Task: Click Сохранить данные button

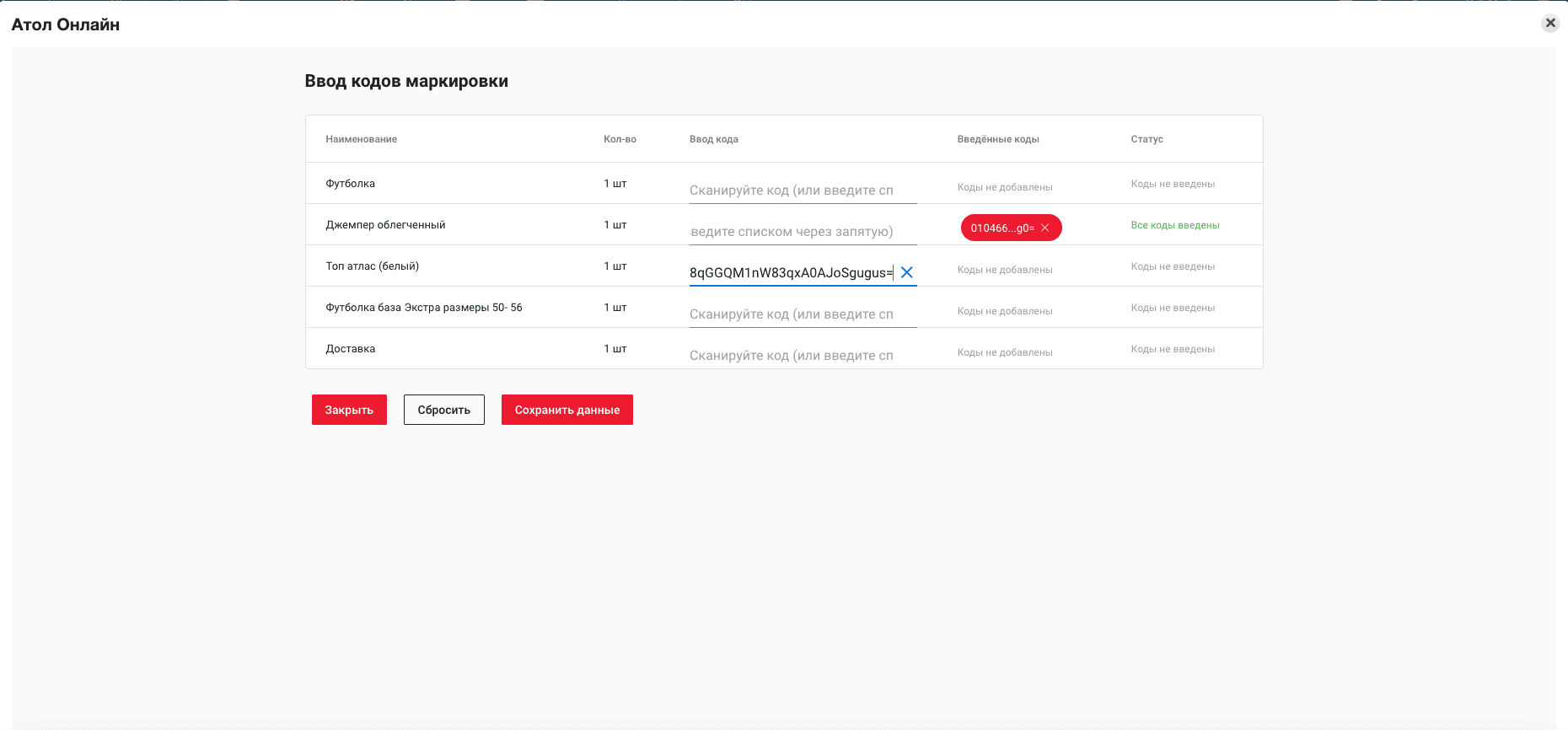Action: (567, 410)
